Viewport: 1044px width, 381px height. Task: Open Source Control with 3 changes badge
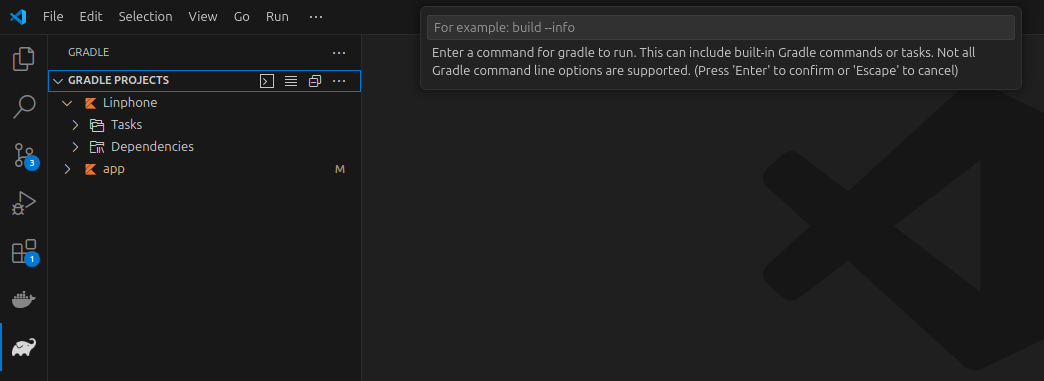(24, 155)
